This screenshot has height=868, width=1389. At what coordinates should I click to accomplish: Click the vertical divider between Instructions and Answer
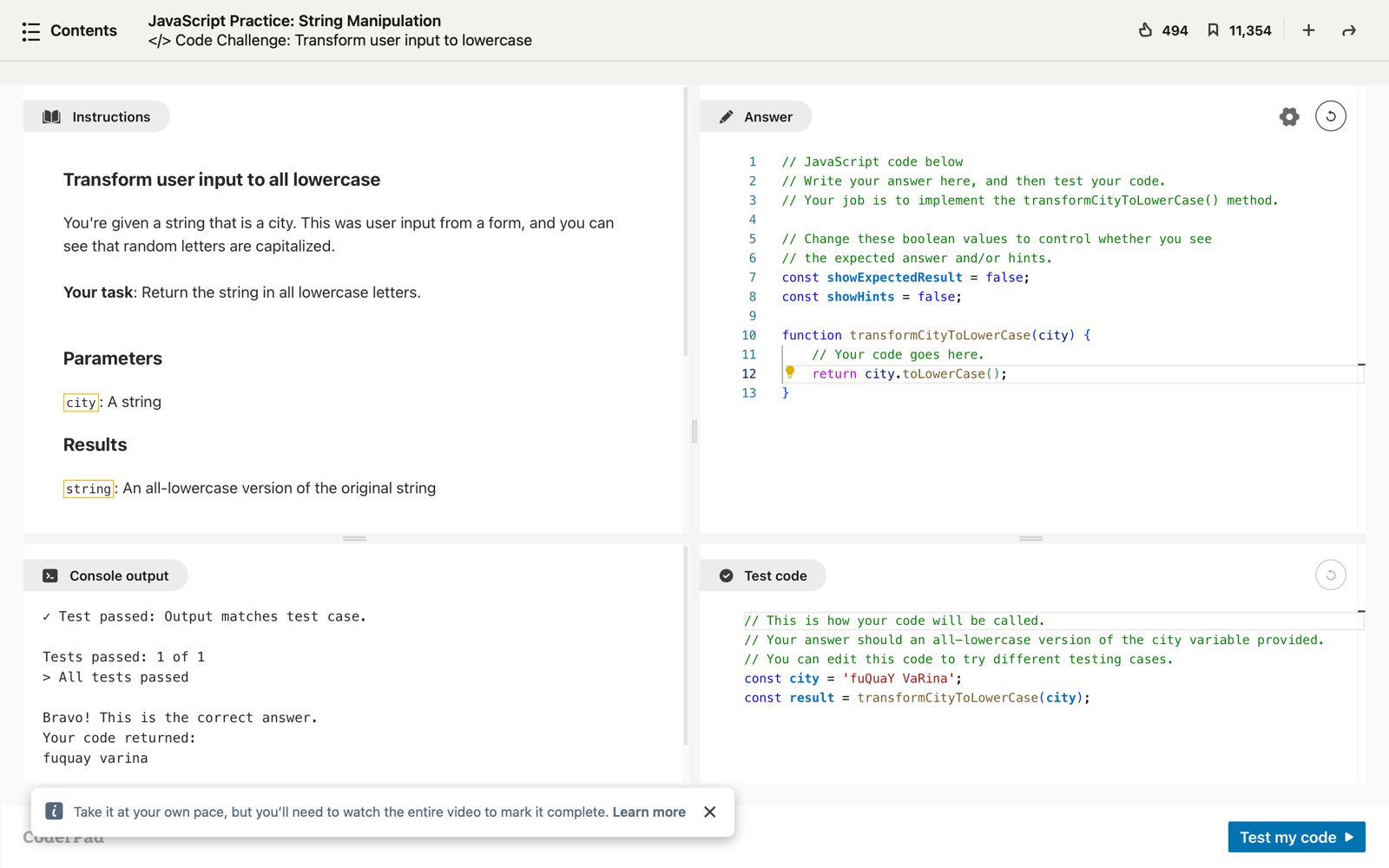(694, 431)
